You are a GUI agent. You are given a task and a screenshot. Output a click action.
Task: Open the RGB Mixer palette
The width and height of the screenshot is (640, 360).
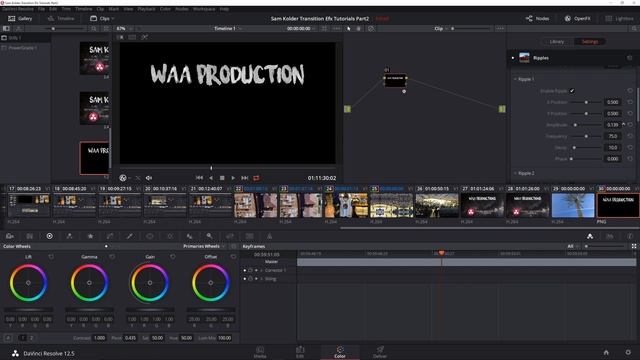pos(69,236)
